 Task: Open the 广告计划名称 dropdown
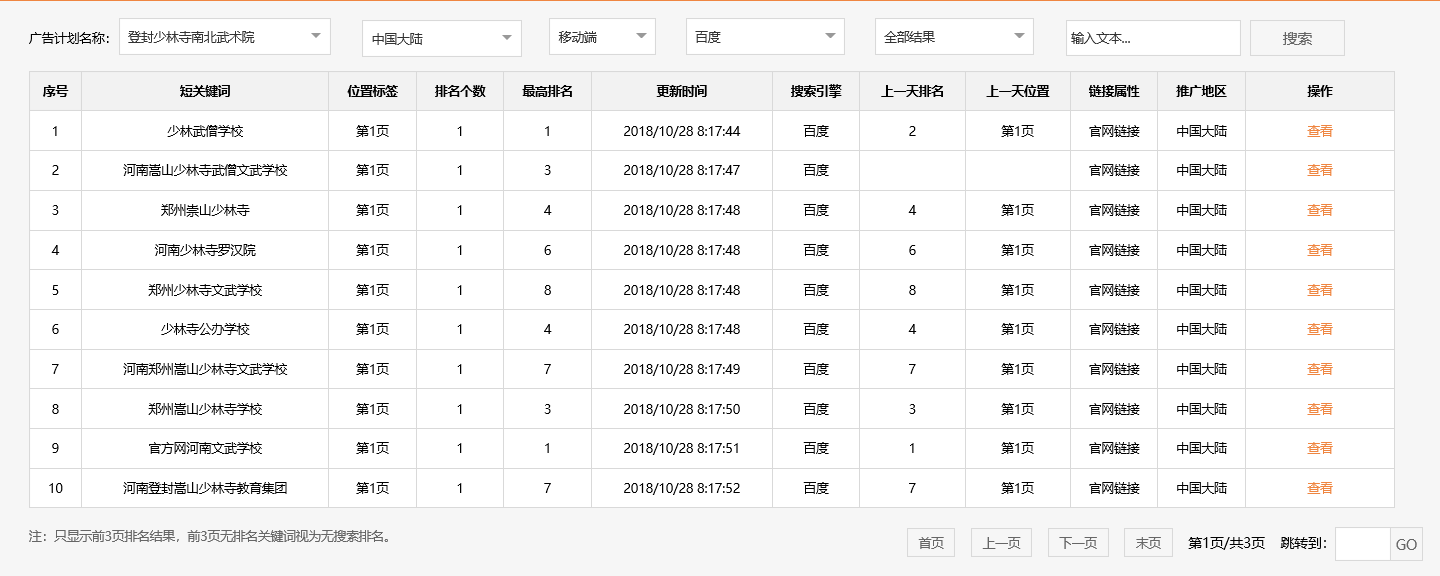point(225,37)
